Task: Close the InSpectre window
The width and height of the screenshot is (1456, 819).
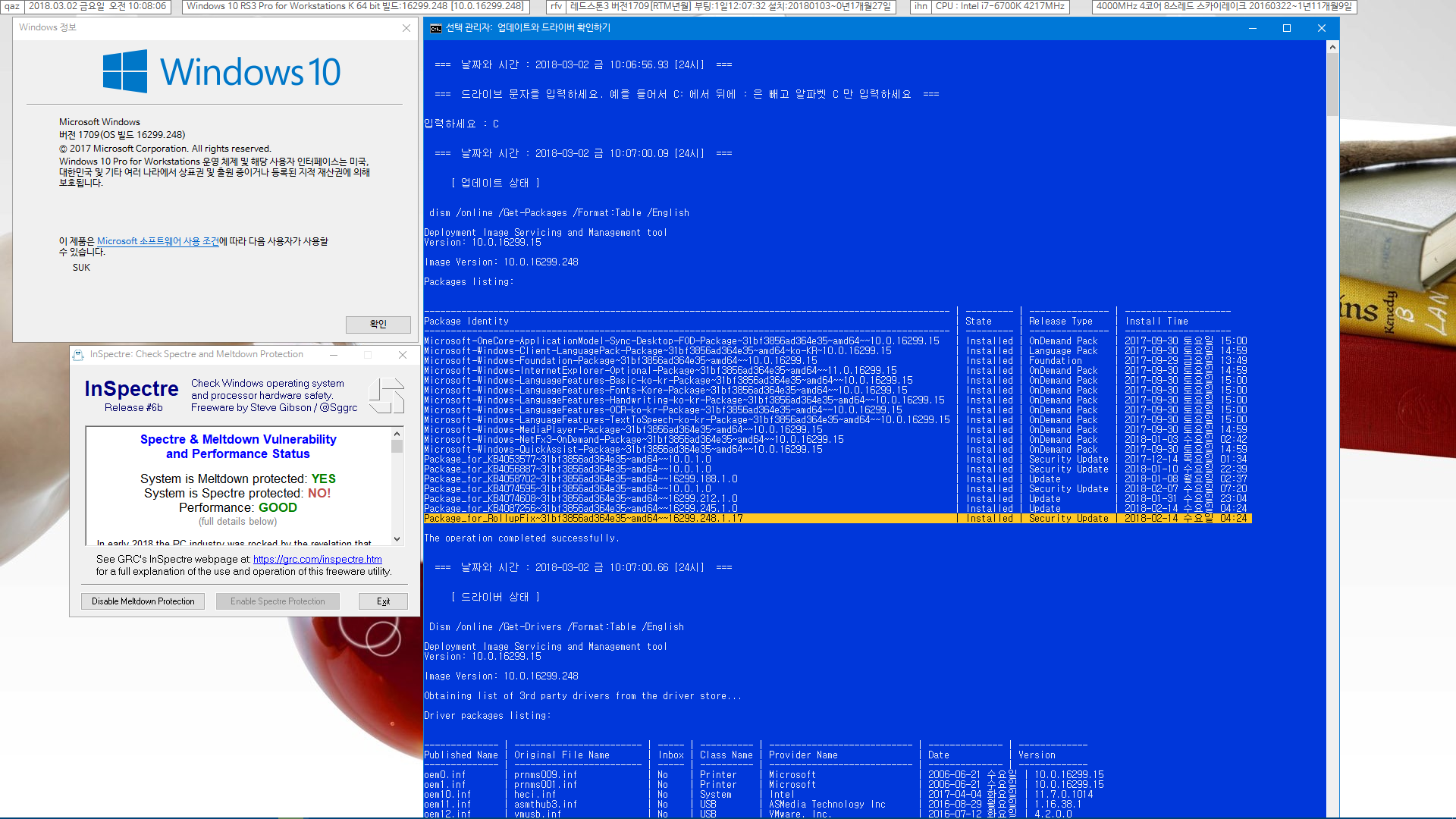Action: pos(403,354)
